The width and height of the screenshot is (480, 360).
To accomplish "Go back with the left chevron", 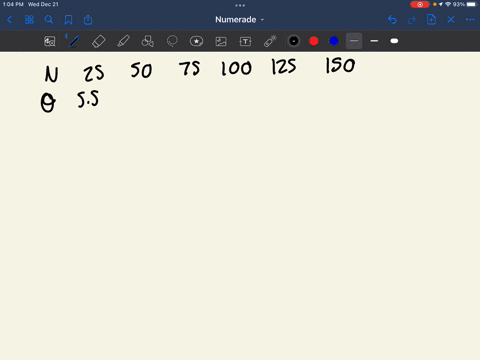I will tap(9, 20).
